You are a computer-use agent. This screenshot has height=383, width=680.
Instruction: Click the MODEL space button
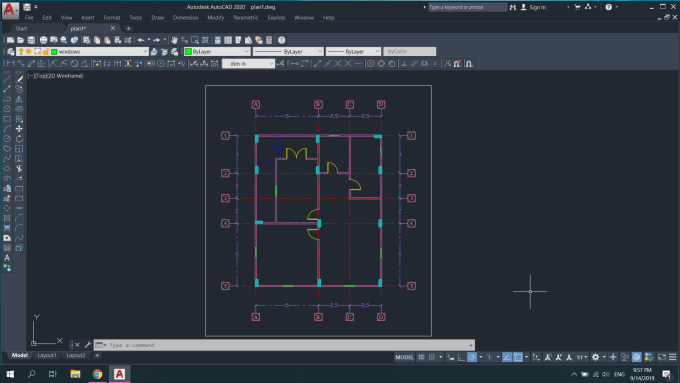click(404, 357)
